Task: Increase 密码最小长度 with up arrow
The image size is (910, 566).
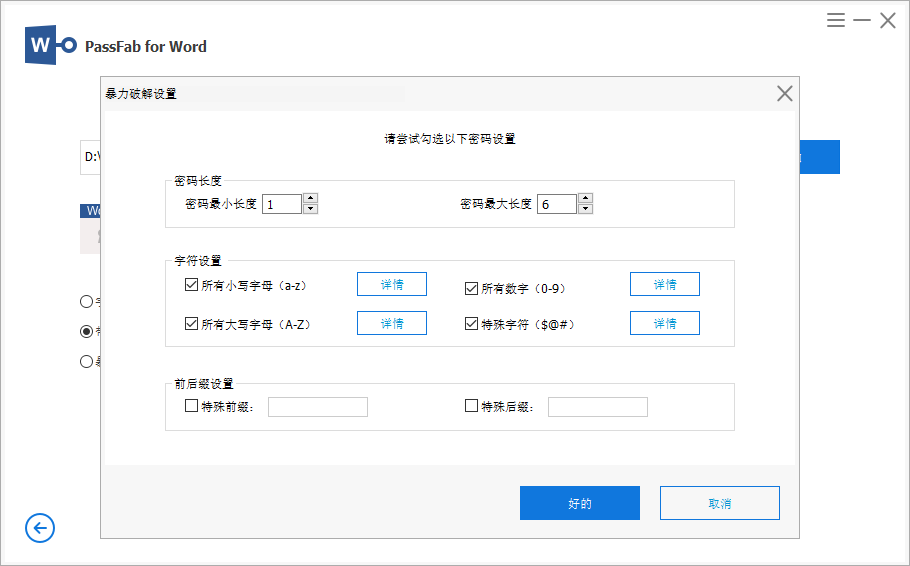Action: 310,199
